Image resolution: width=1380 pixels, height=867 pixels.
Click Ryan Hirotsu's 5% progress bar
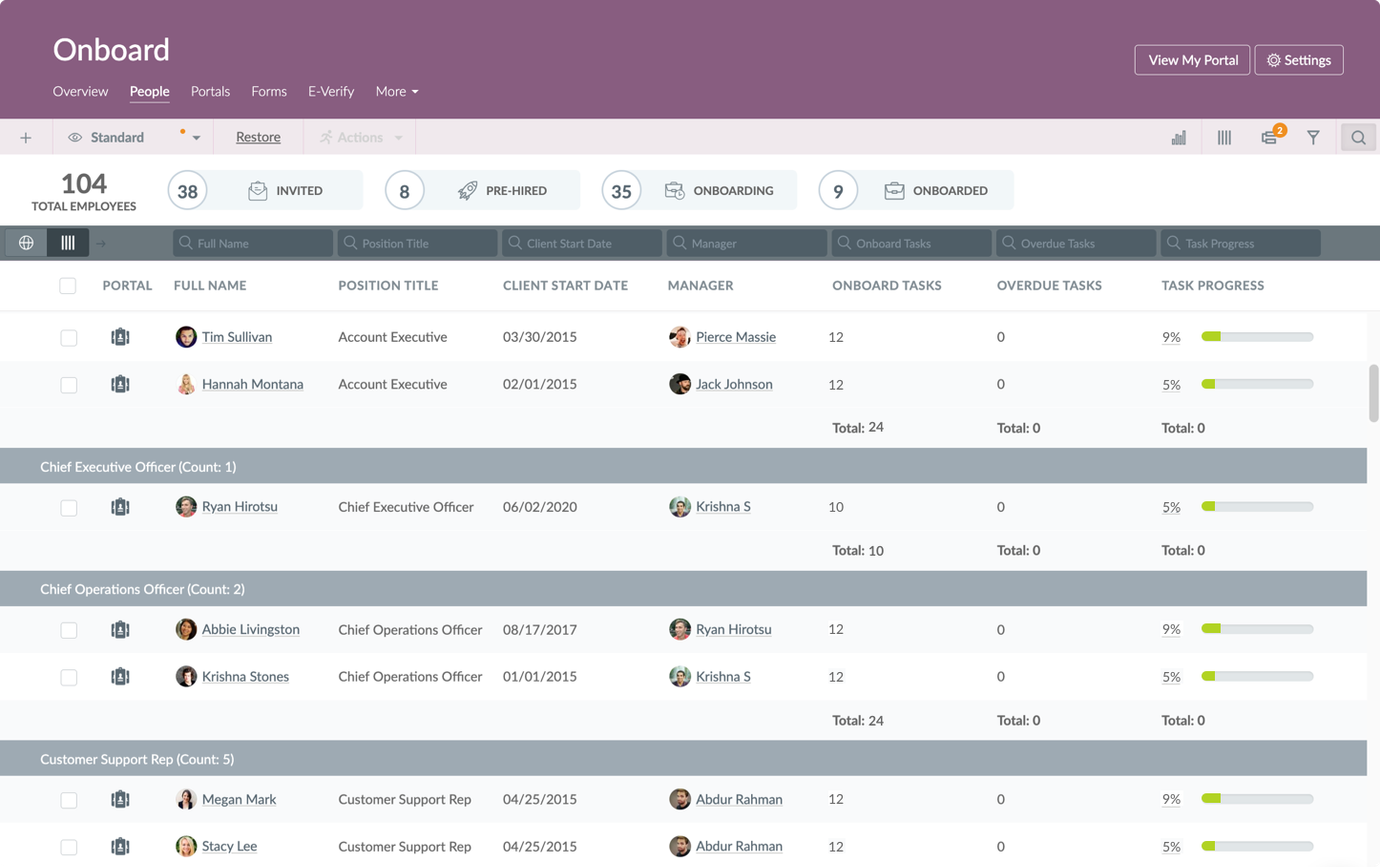1257,507
